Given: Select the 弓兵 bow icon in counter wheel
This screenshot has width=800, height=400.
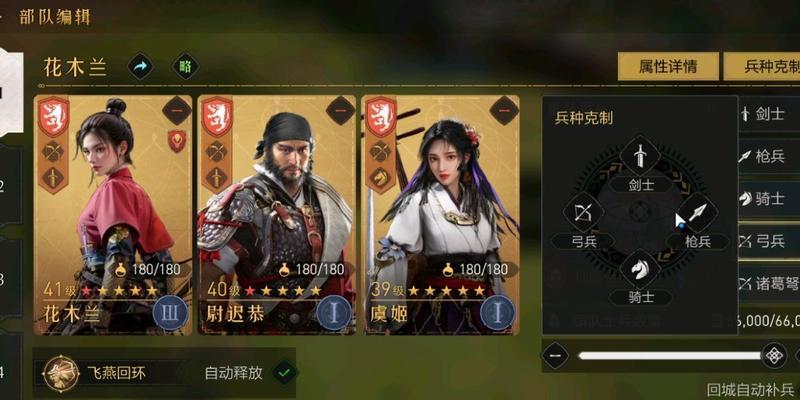Looking at the screenshot, I should click(x=583, y=212).
